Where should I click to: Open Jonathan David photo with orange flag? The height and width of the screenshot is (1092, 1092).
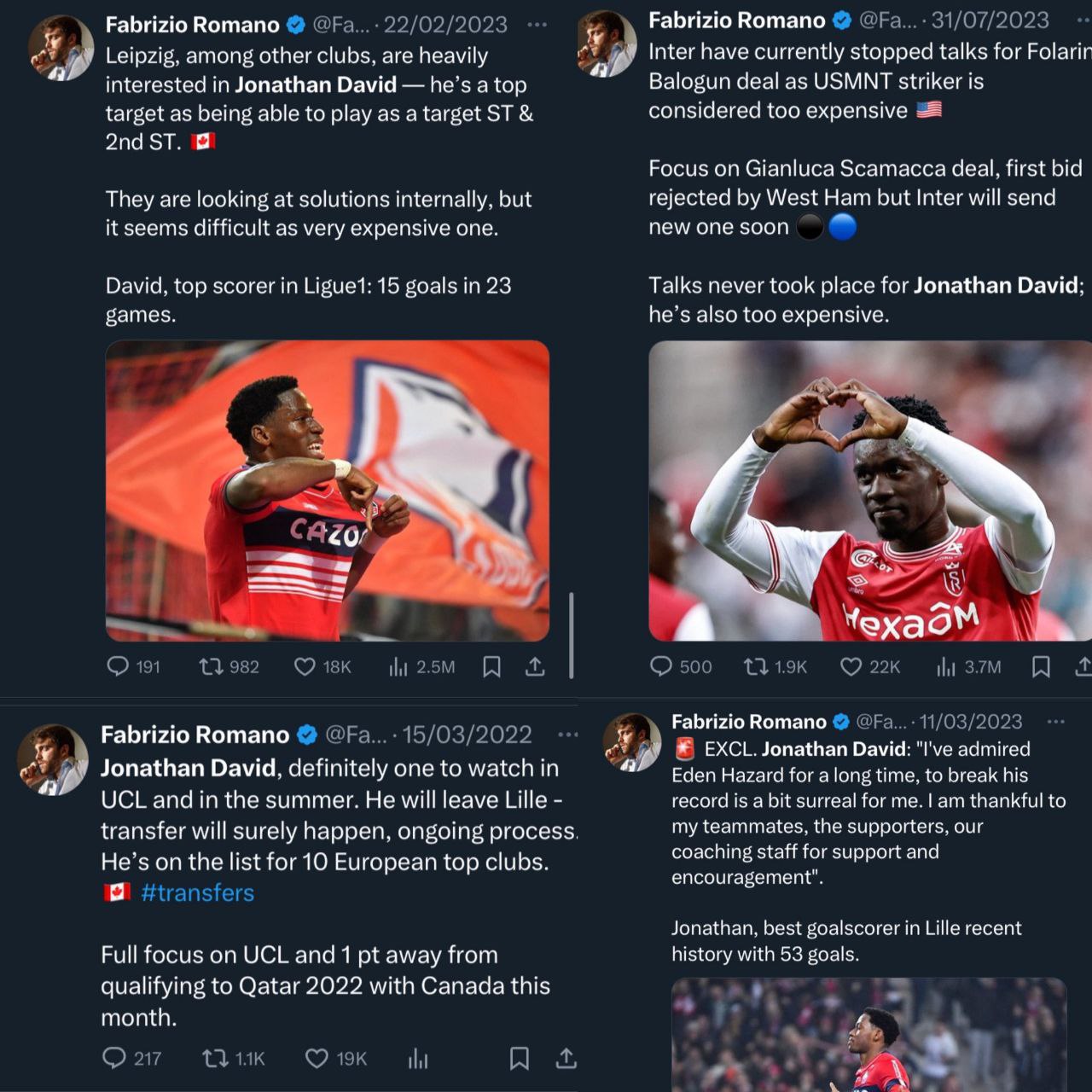coord(327,491)
